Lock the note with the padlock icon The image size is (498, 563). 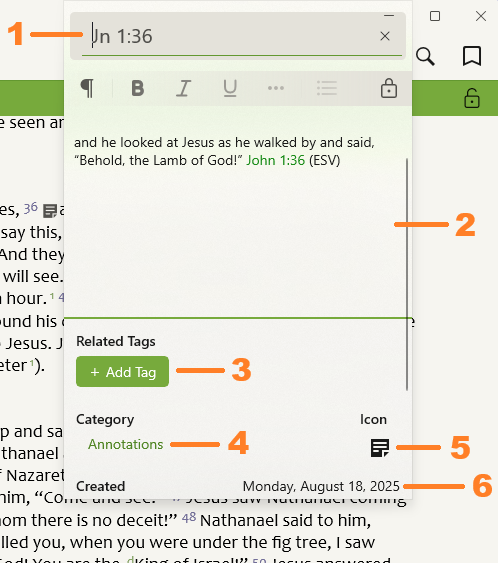coord(389,88)
